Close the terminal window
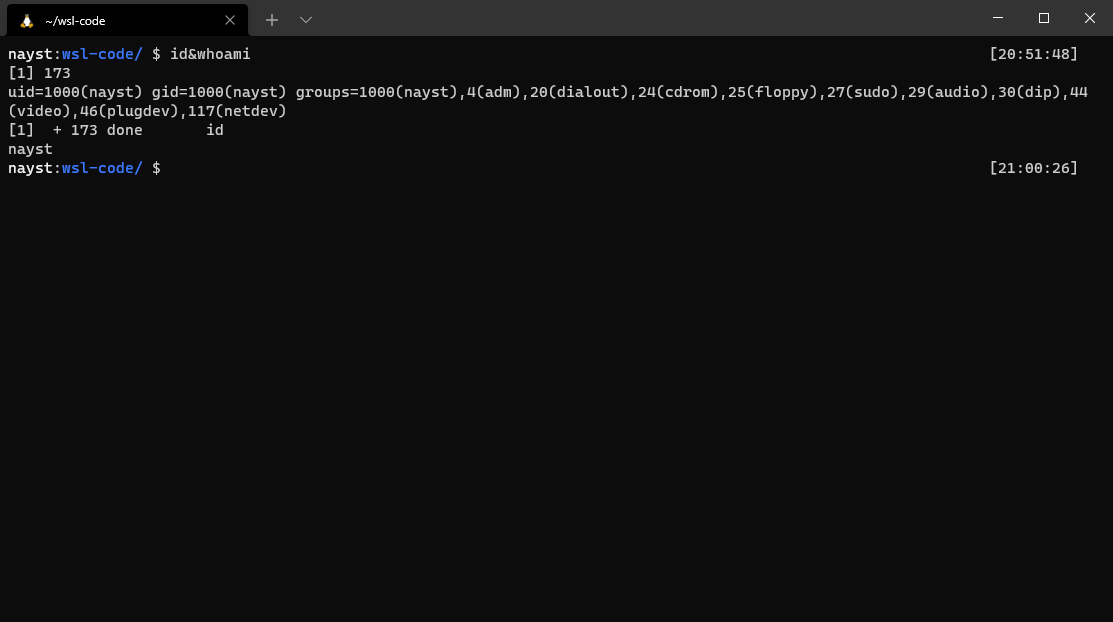The image size is (1113, 622). pos(1090,18)
